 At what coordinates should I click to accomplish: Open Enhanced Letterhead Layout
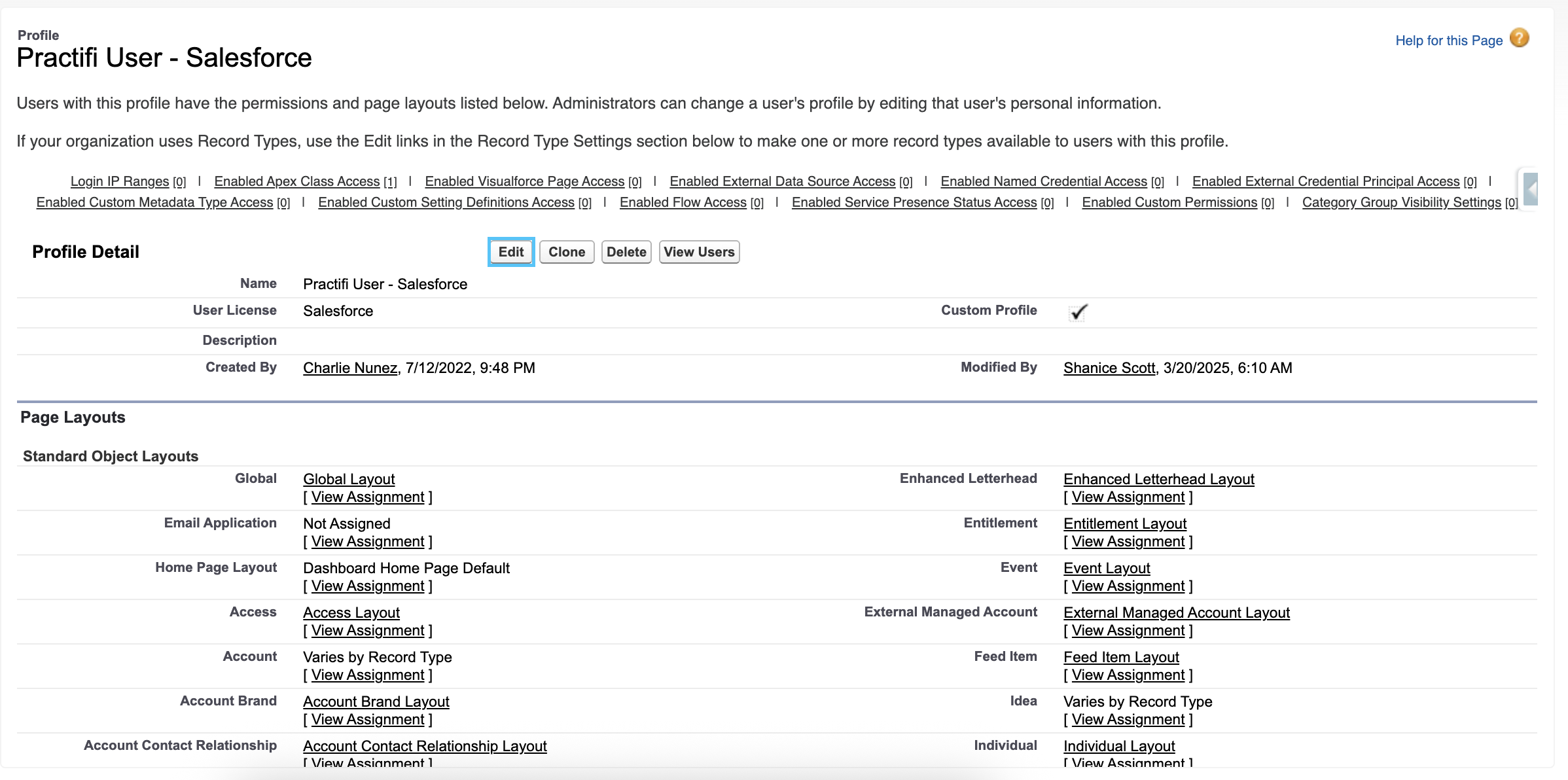1159,479
